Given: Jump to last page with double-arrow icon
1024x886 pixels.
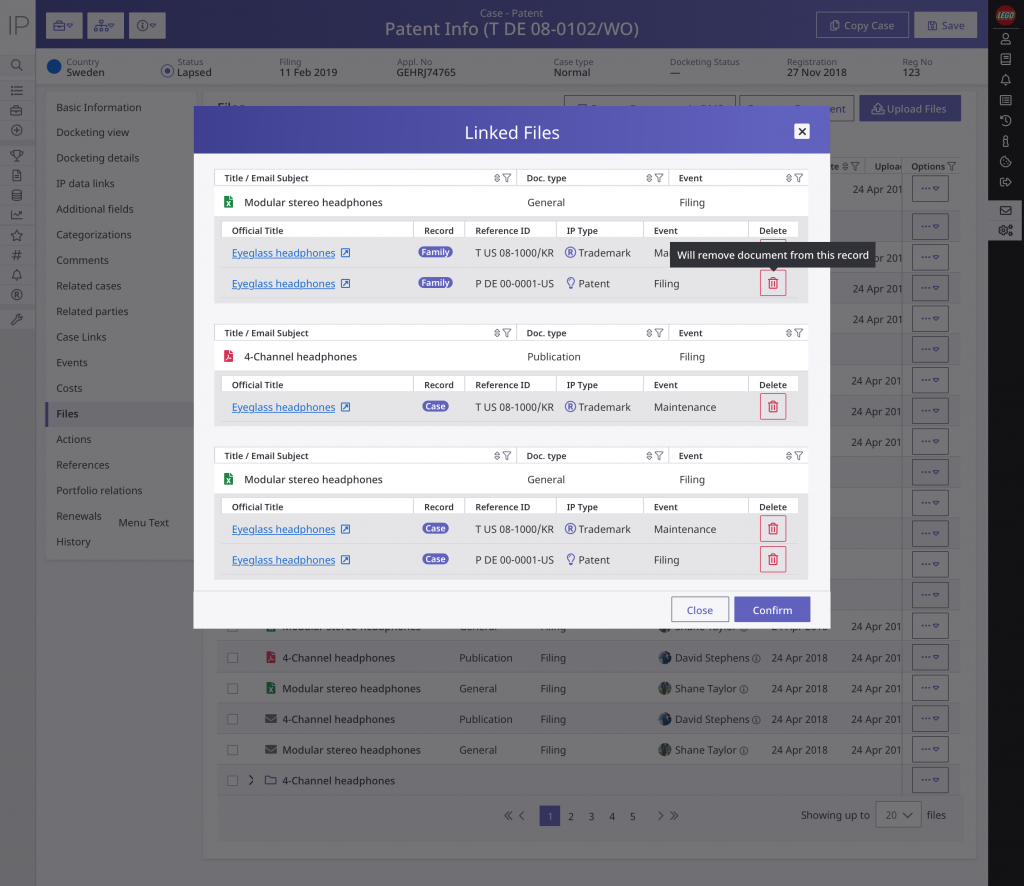Looking at the screenshot, I should 673,816.
